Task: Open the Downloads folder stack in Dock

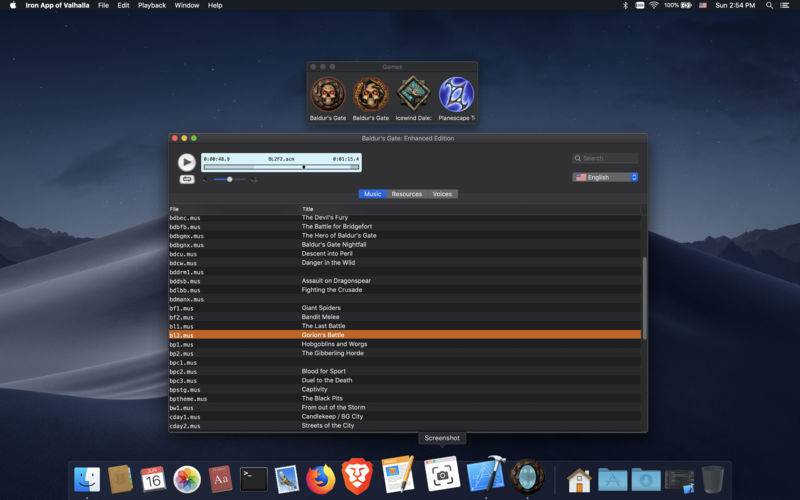Action: [x=646, y=480]
